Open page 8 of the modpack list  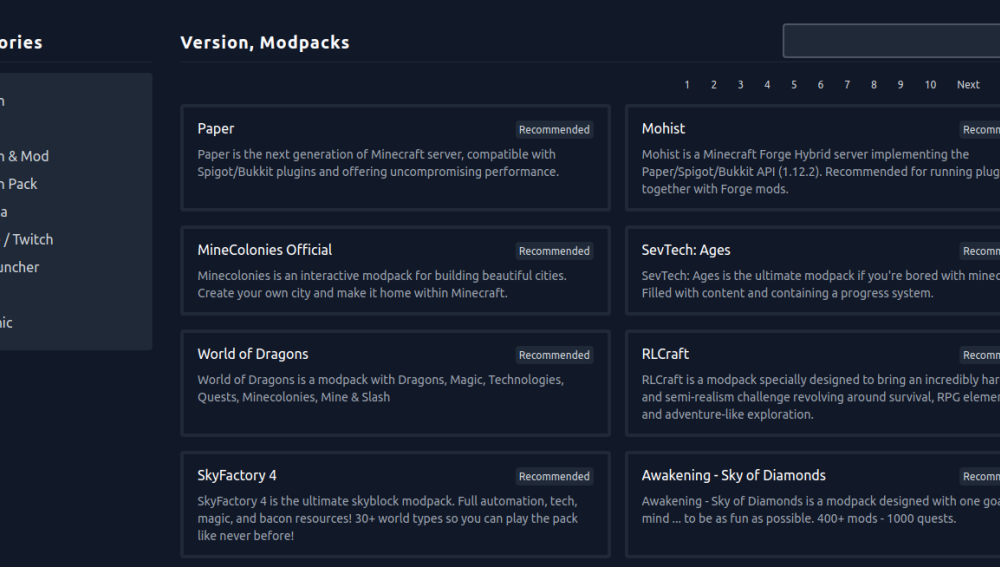point(874,85)
